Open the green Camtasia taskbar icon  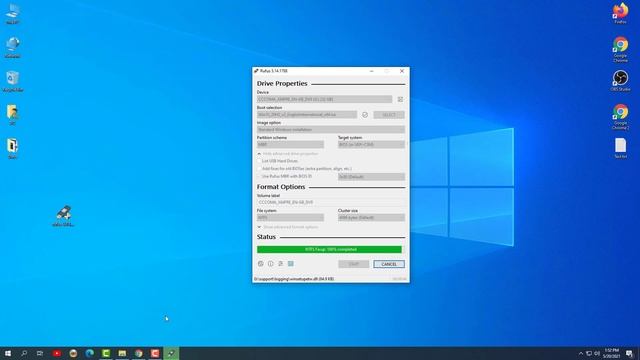pyautogui.click(x=106, y=353)
